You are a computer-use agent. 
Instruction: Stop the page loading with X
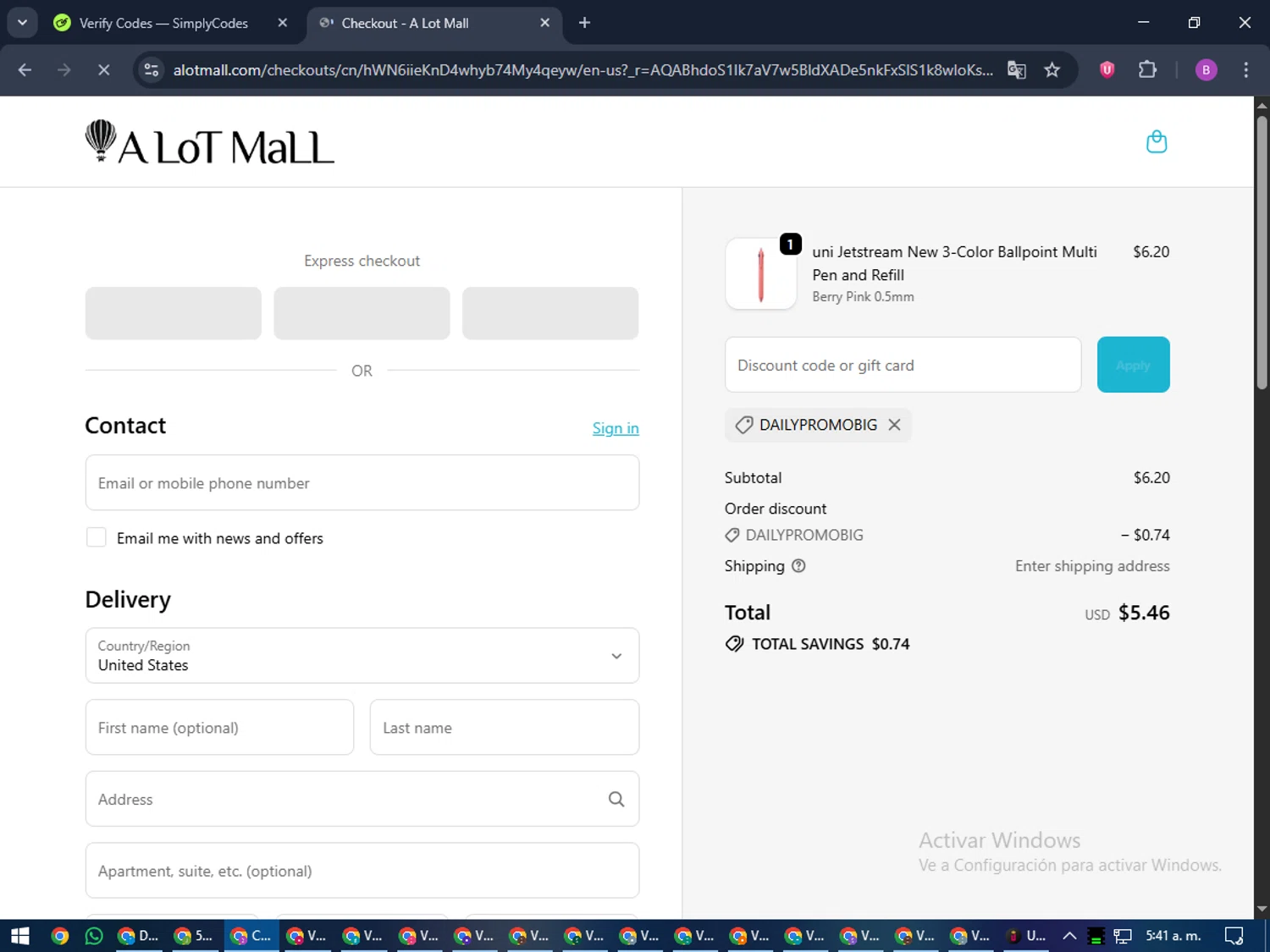click(x=103, y=69)
